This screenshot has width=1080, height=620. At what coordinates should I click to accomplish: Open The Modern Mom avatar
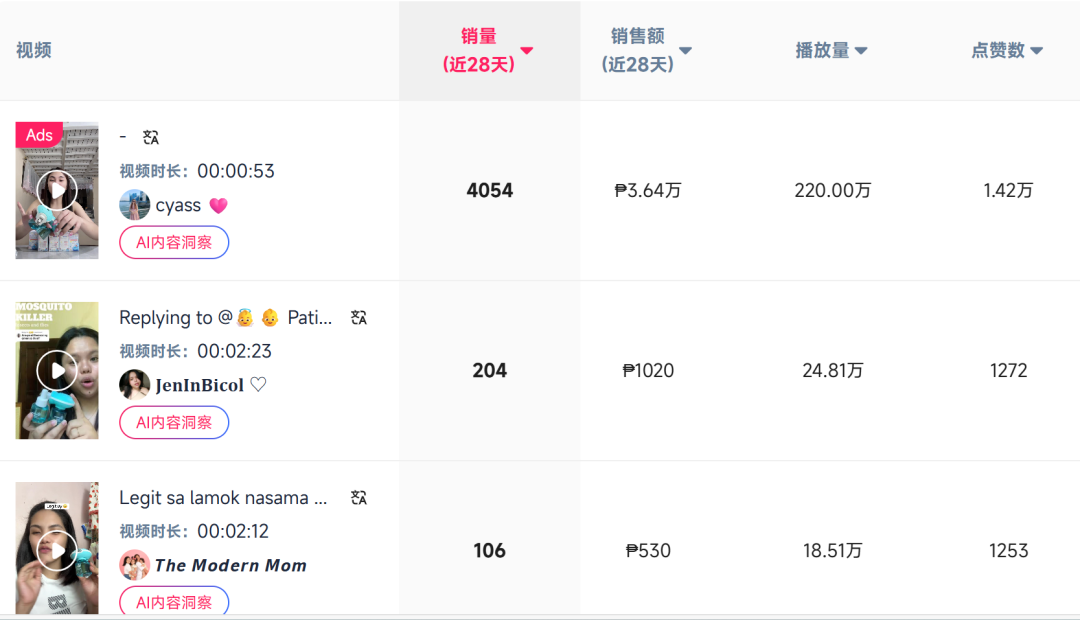[134, 565]
